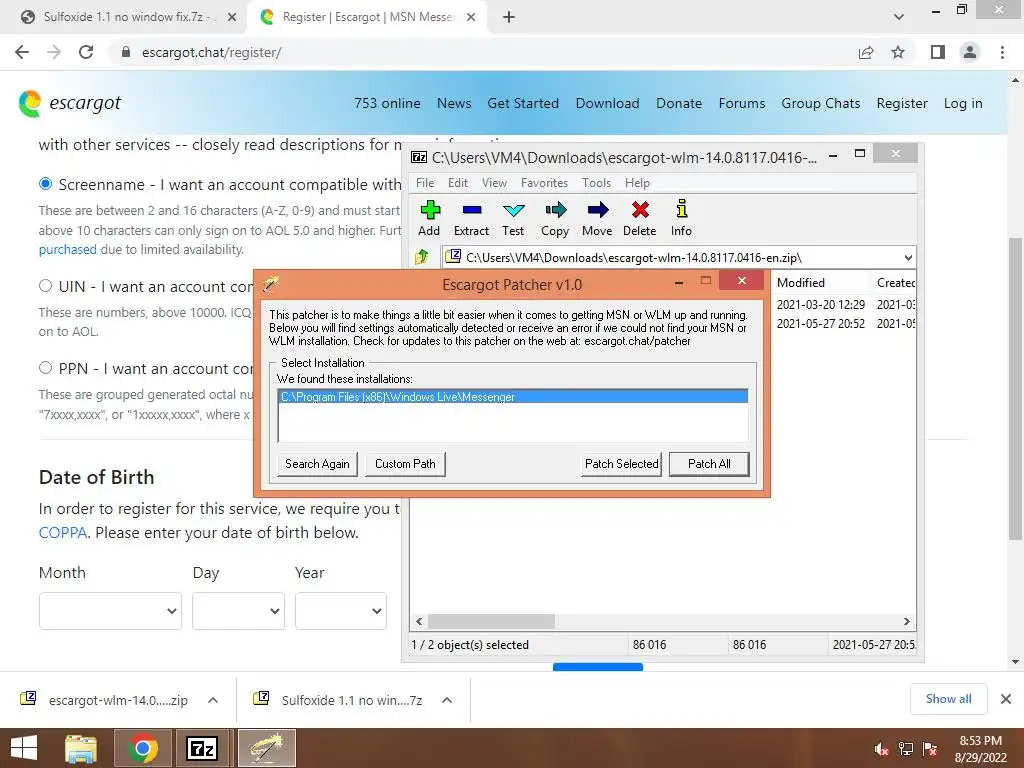Image resolution: width=1024 pixels, height=768 pixels.
Task: Expand Sulfoxide 7z download options
Action: point(447,700)
